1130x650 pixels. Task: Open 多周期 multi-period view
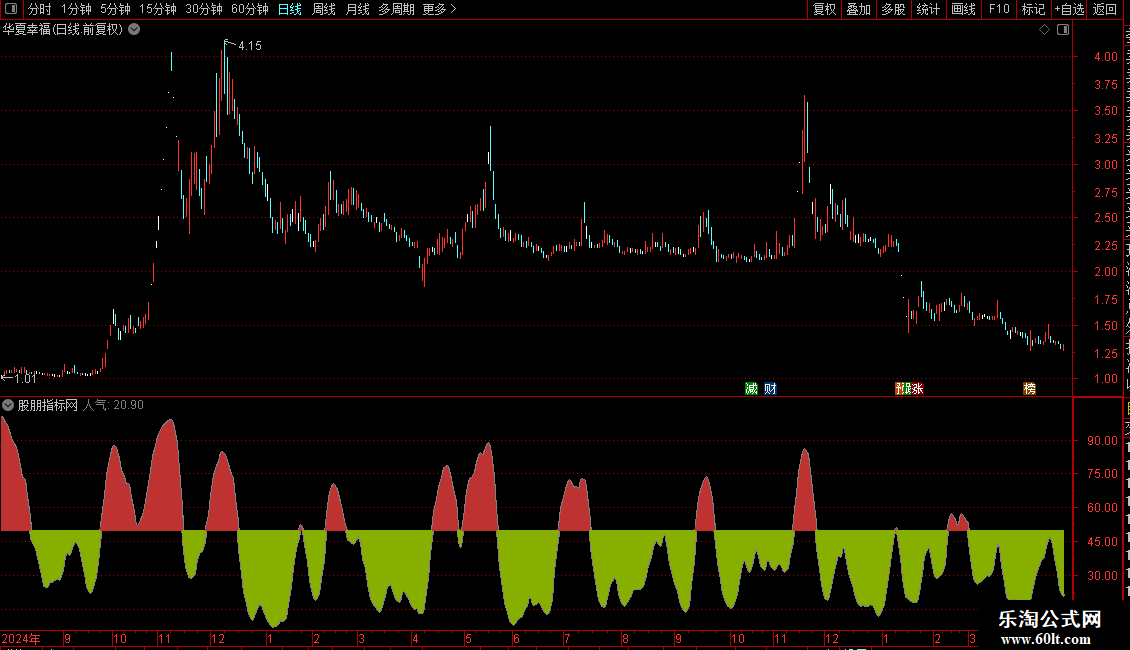pos(396,9)
